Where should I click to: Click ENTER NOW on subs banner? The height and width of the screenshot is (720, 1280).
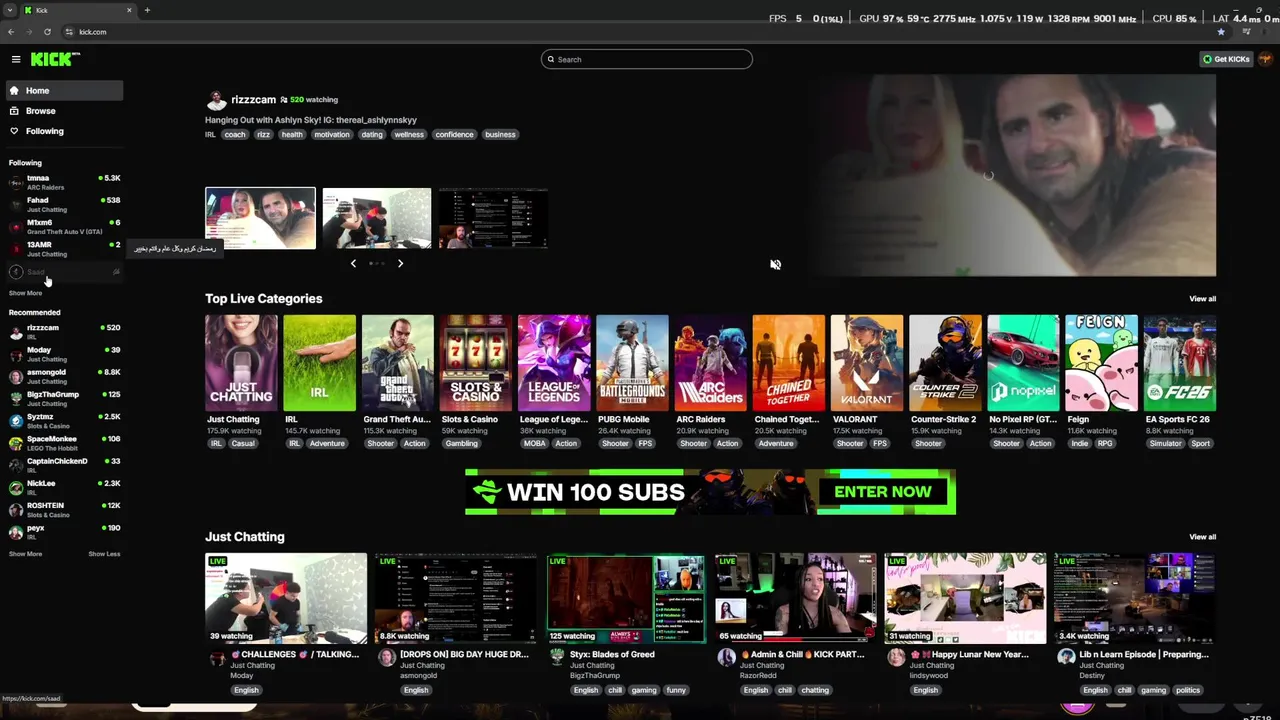coord(882,491)
